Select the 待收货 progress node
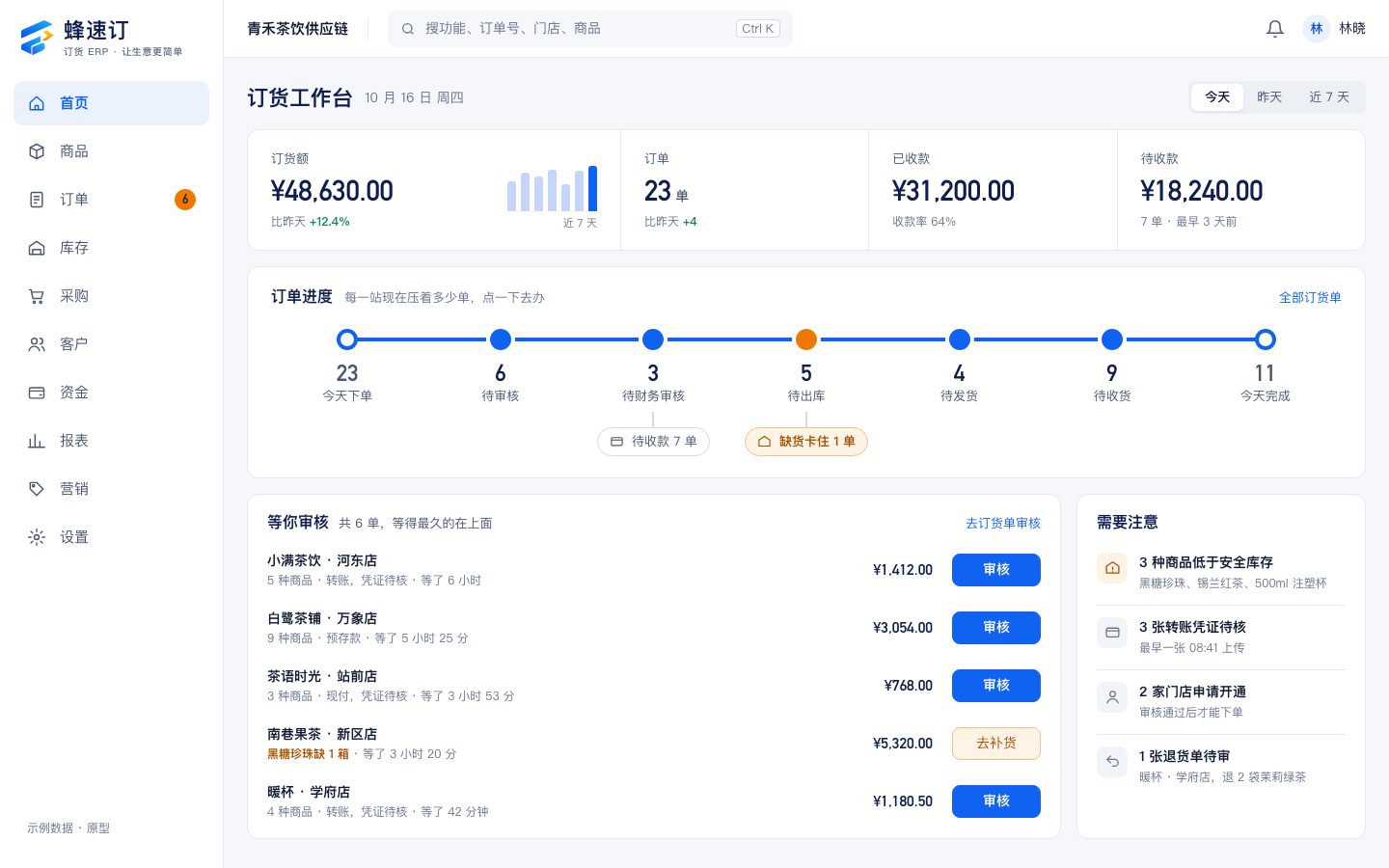 tap(1112, 339)
